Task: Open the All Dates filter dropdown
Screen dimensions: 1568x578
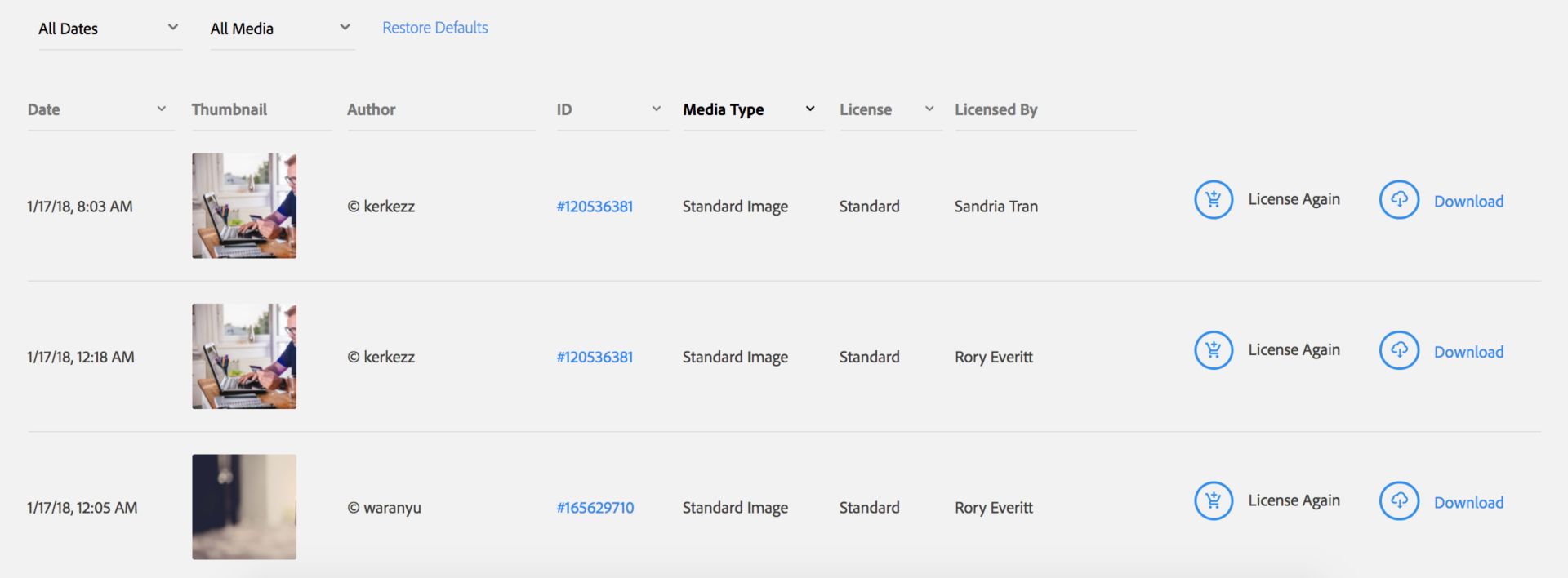Action: pos(109,29)
